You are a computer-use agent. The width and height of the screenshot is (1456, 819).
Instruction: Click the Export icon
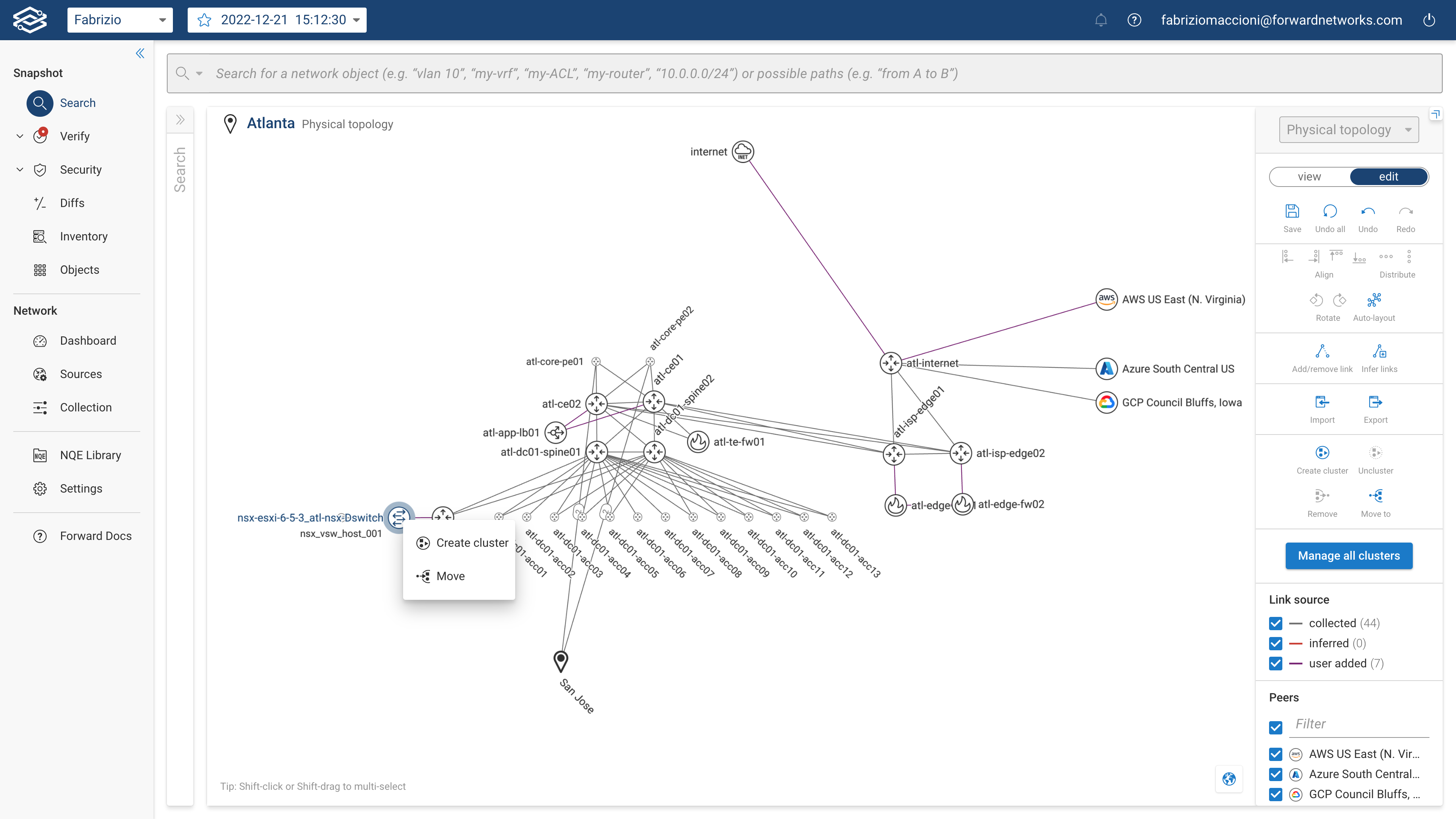(x=1375, y=402)
